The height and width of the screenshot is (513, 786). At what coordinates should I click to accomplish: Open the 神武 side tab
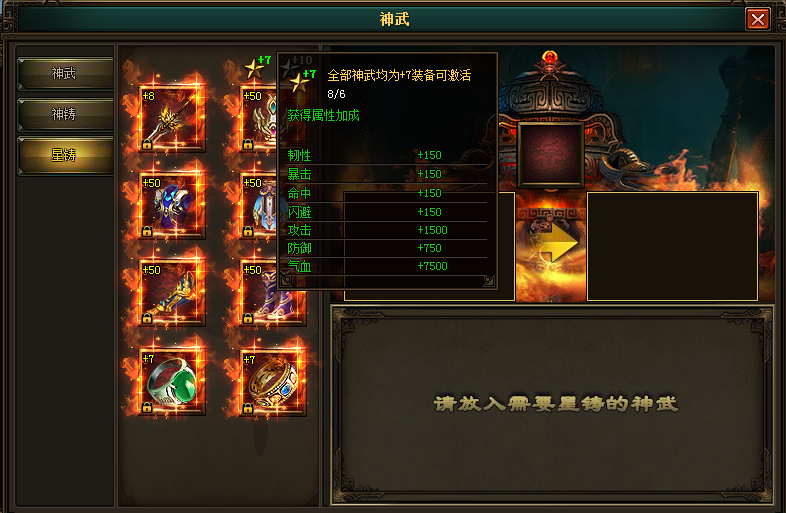click(x=65, y=74)
